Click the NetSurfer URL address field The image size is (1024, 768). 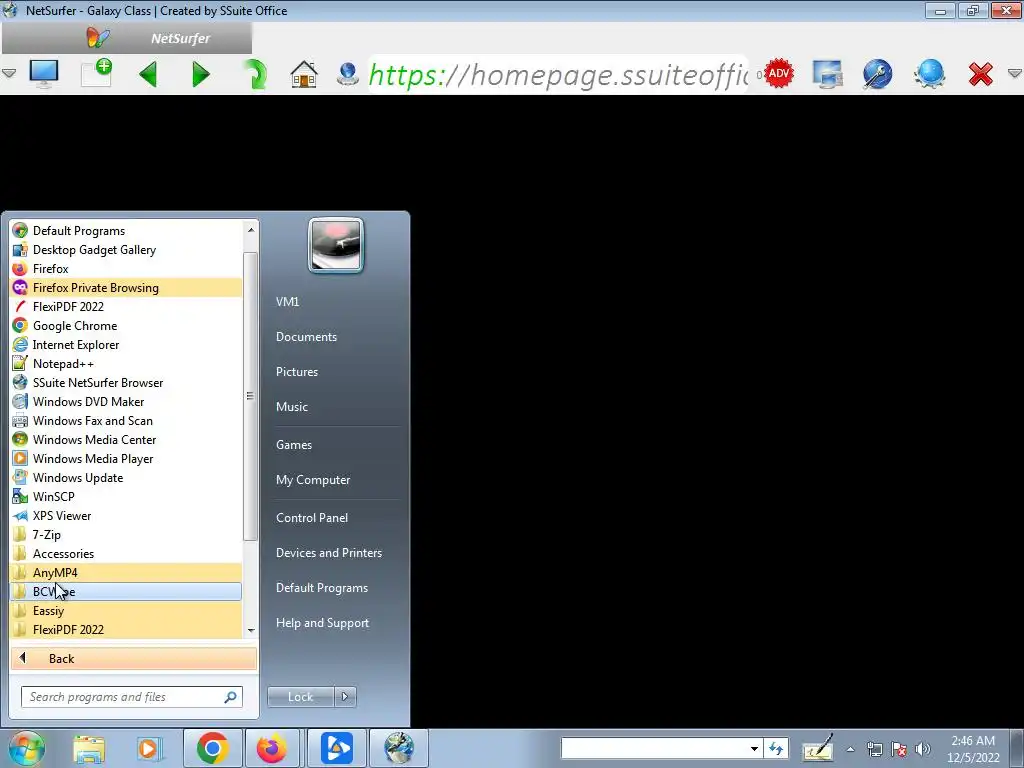tap(558, 74)
